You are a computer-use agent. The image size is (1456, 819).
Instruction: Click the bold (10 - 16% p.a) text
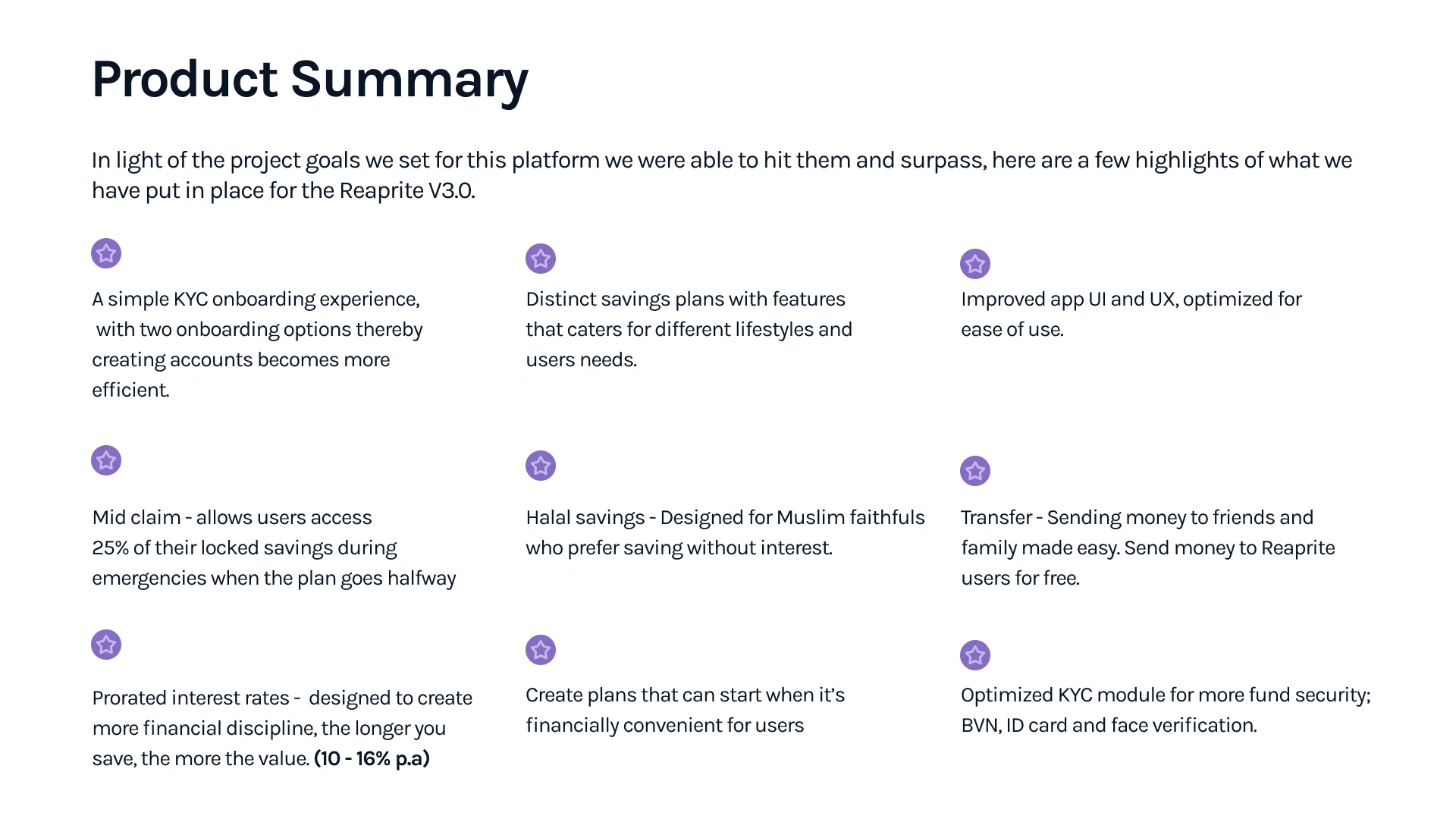372,758
